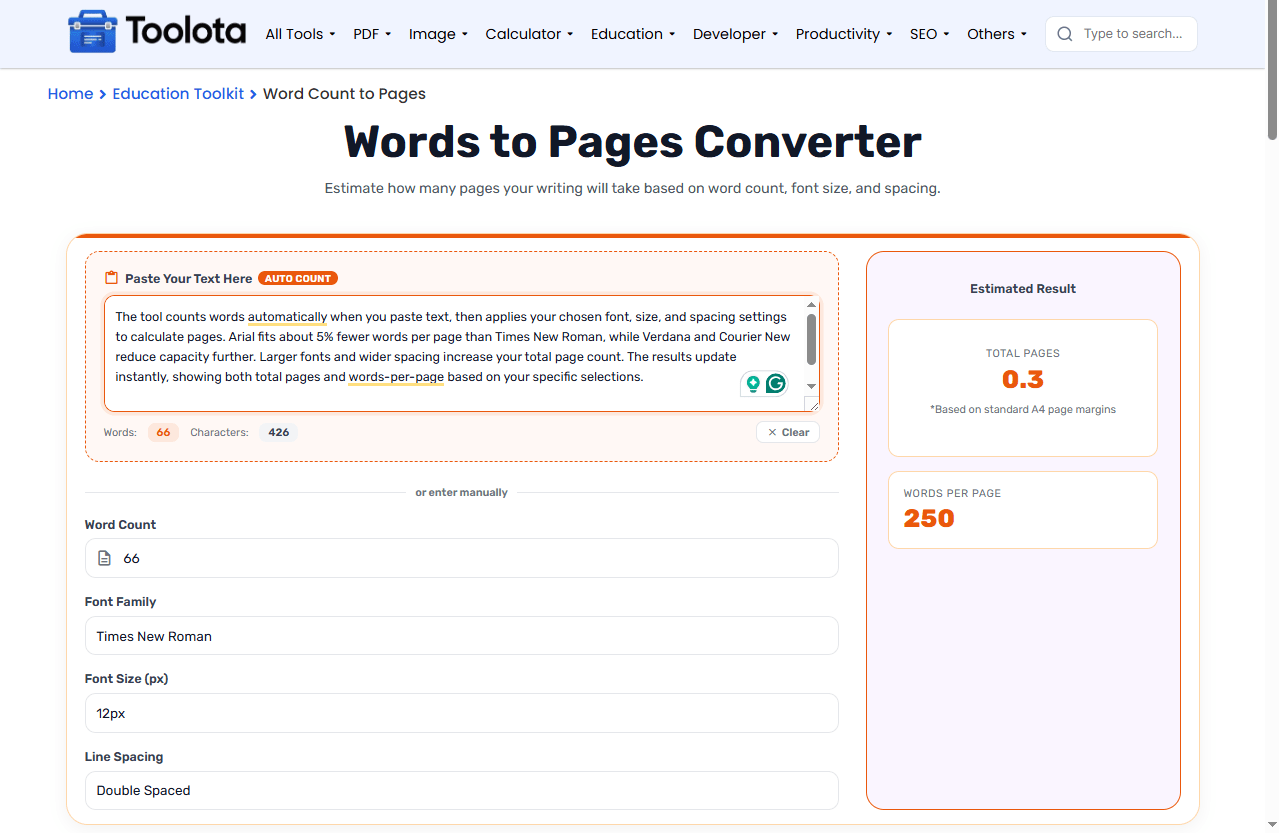Open the Education Toolkit breadcrumb link
Screen dimensions: 1279x833
tap(178, 94)
